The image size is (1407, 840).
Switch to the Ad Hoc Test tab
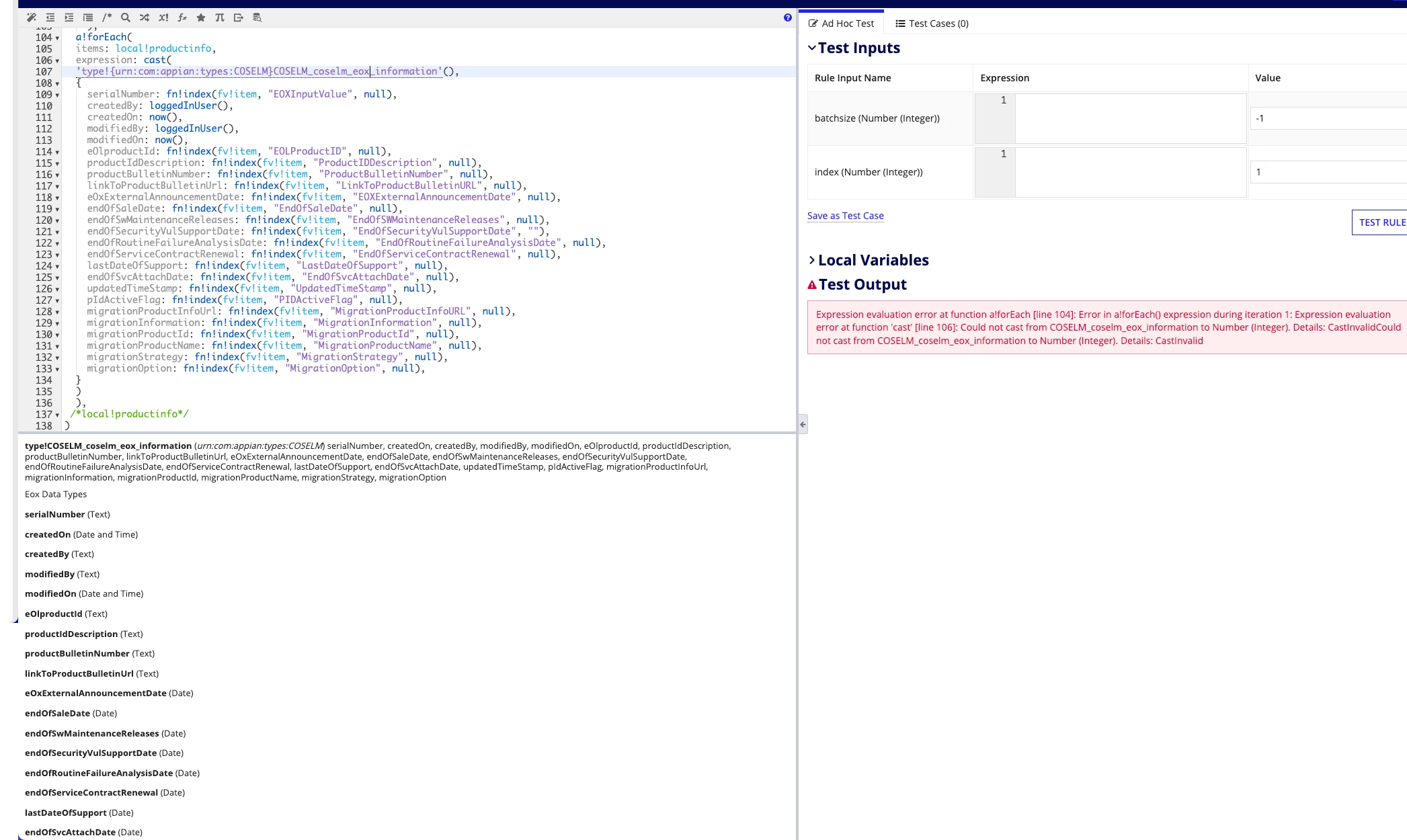tap(841, 24)
